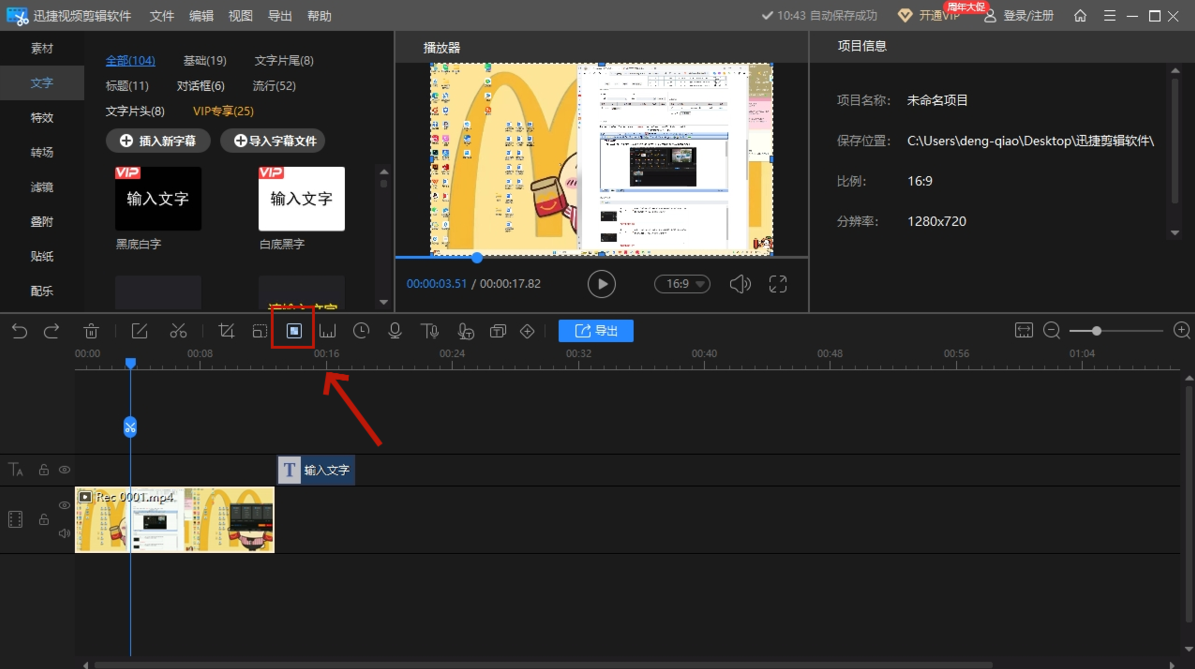Click the undo arrow in timeline toolbar
This screenshot has height=669, width=1195.
tap(19, 331)
